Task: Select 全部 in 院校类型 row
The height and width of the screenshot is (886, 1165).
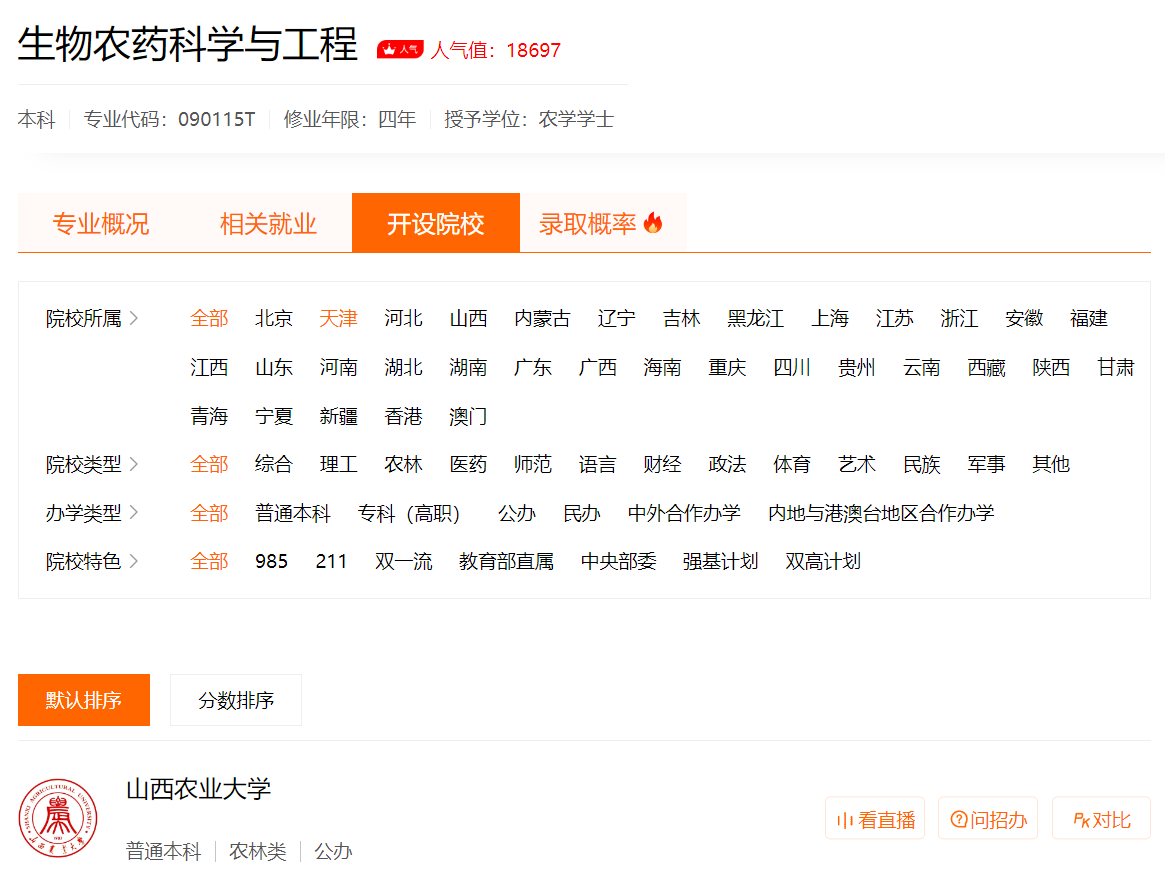Action: pos(209,464)
